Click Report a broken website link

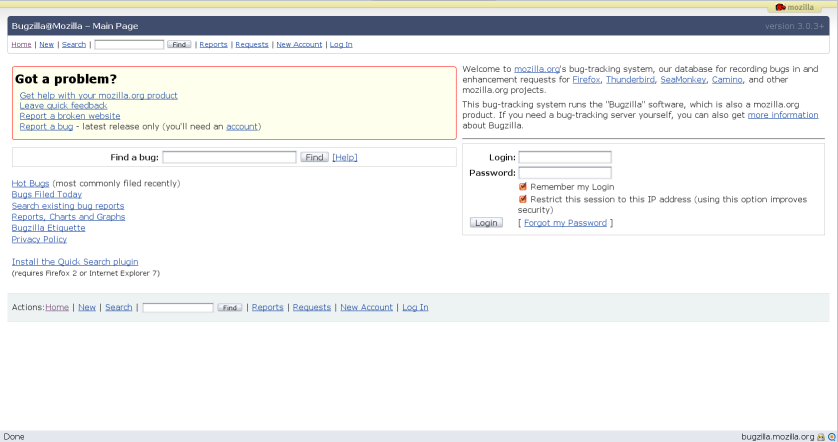pos(70,116)
